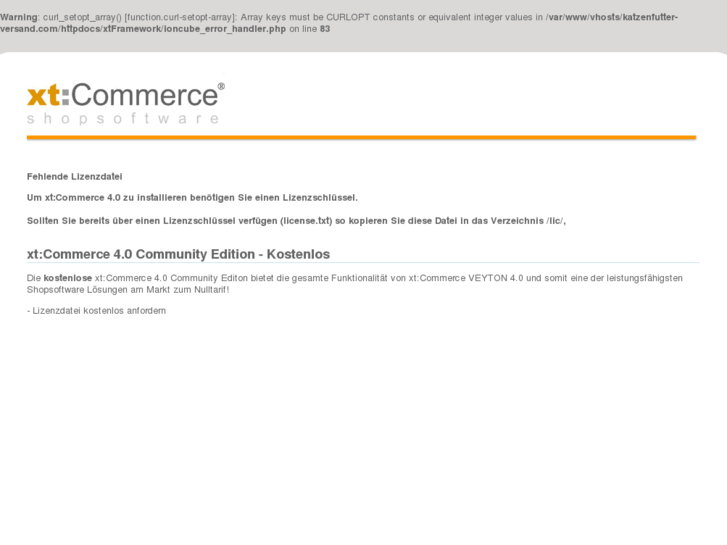Image resolution: width=727 pixels, height=545 pixels.
Task: Click the "curl_setopt_array()" function name
Action: click(82, 17)
